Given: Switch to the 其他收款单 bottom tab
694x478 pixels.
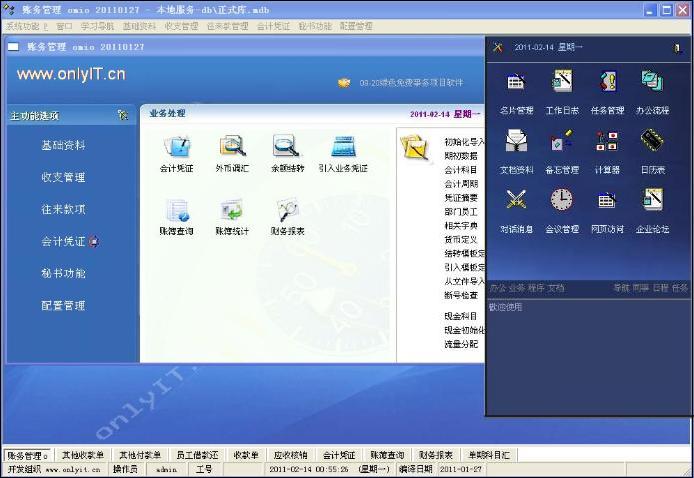Looking at the screenshot, I should 83,455.
